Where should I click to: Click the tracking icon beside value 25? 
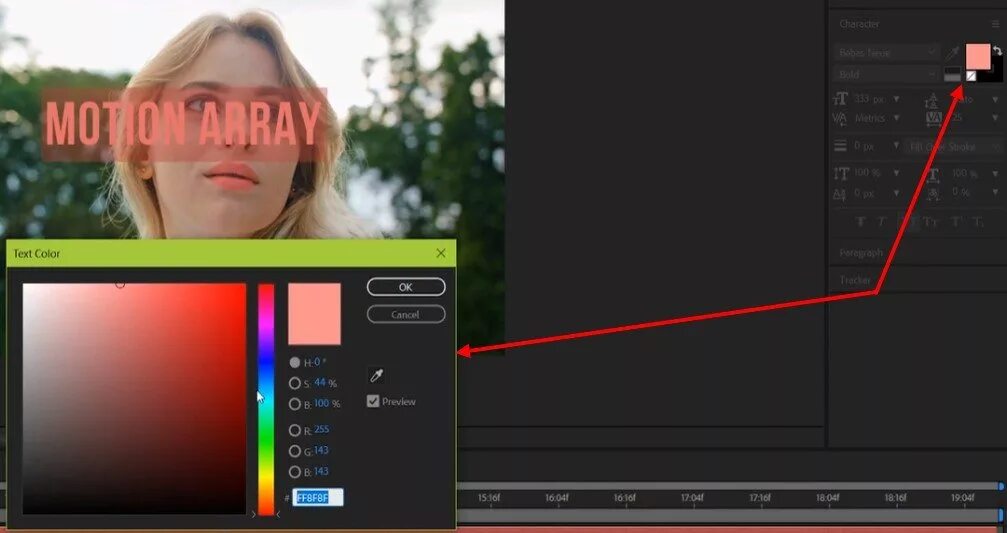(x=934, y=118)
